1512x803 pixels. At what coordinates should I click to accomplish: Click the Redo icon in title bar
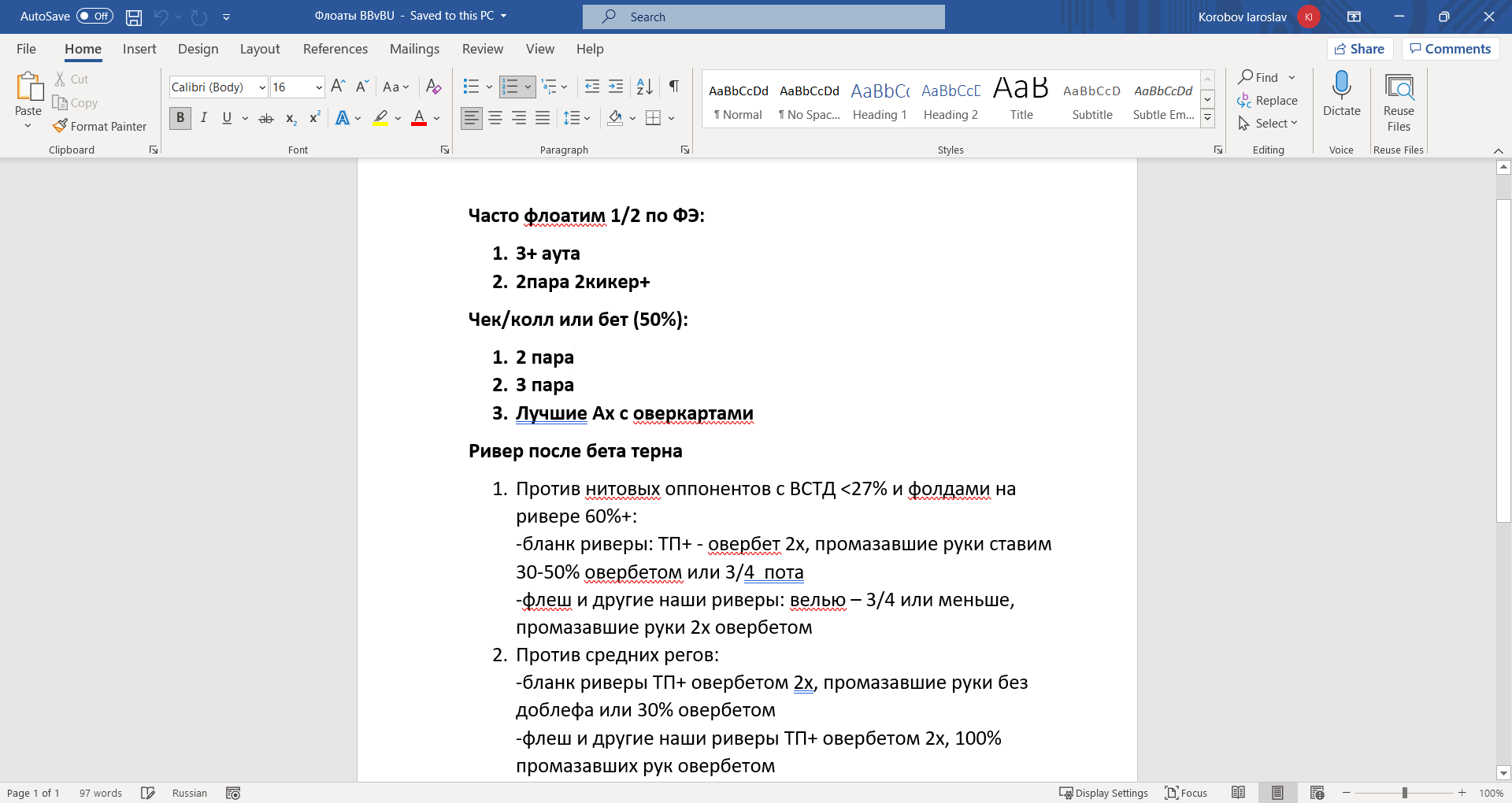199,17
